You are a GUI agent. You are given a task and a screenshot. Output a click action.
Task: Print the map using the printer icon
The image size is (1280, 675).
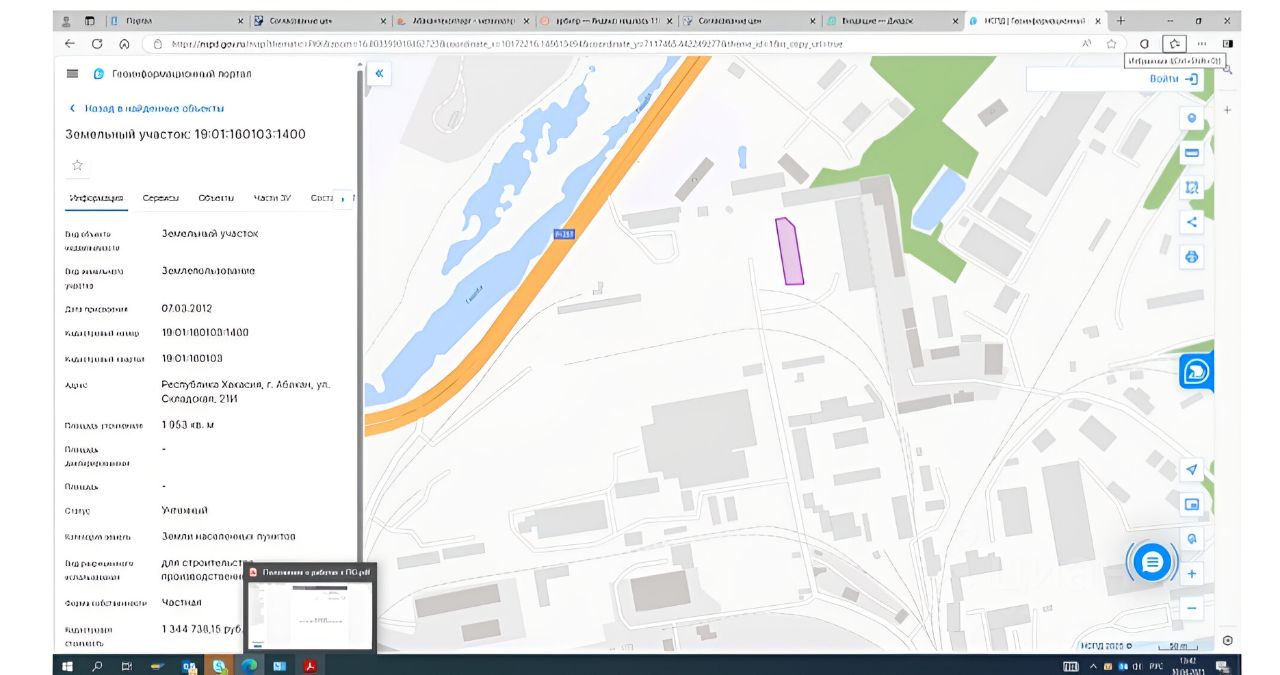point(1191,257)
